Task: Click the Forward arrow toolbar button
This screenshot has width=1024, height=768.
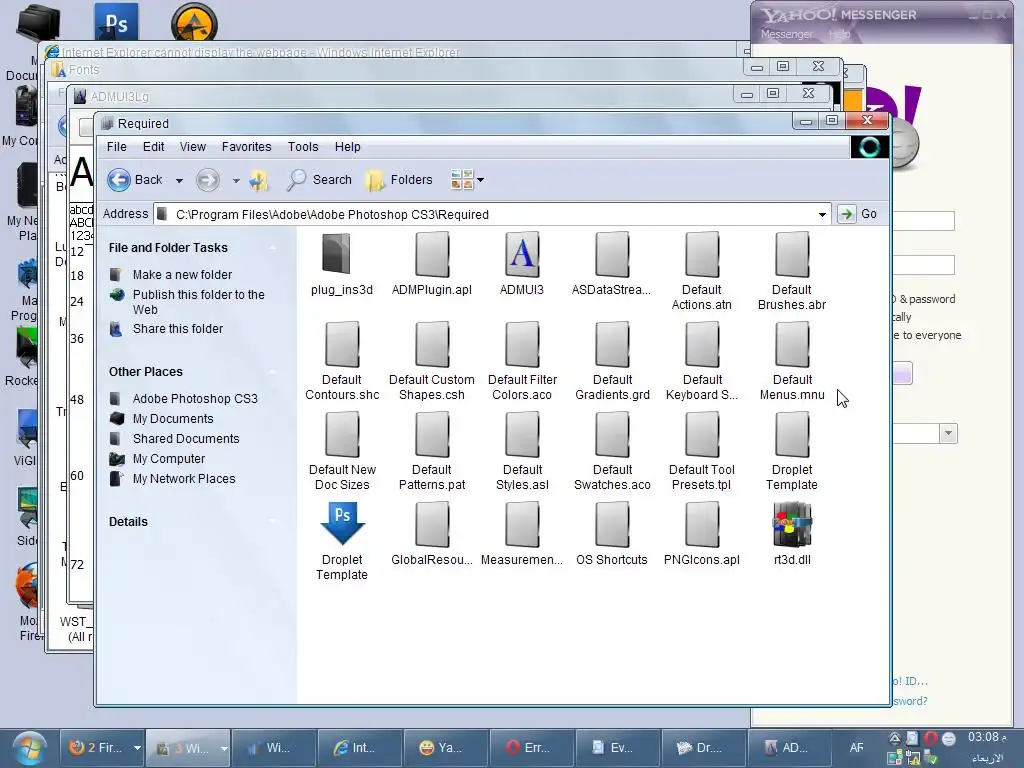Action: [x=208, y=180]
